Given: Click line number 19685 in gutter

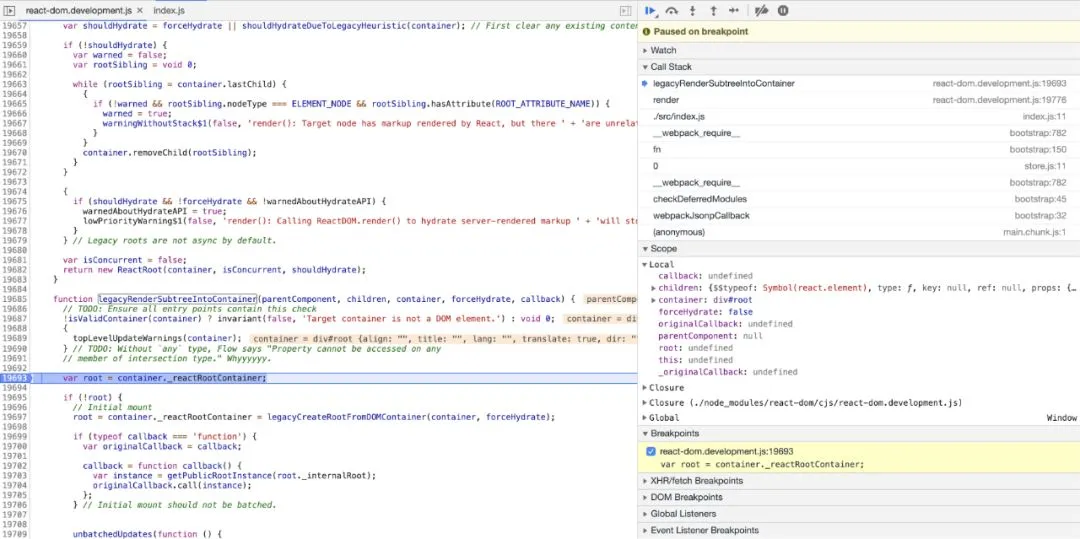Looking at the screenshot, I should [14, 299].
